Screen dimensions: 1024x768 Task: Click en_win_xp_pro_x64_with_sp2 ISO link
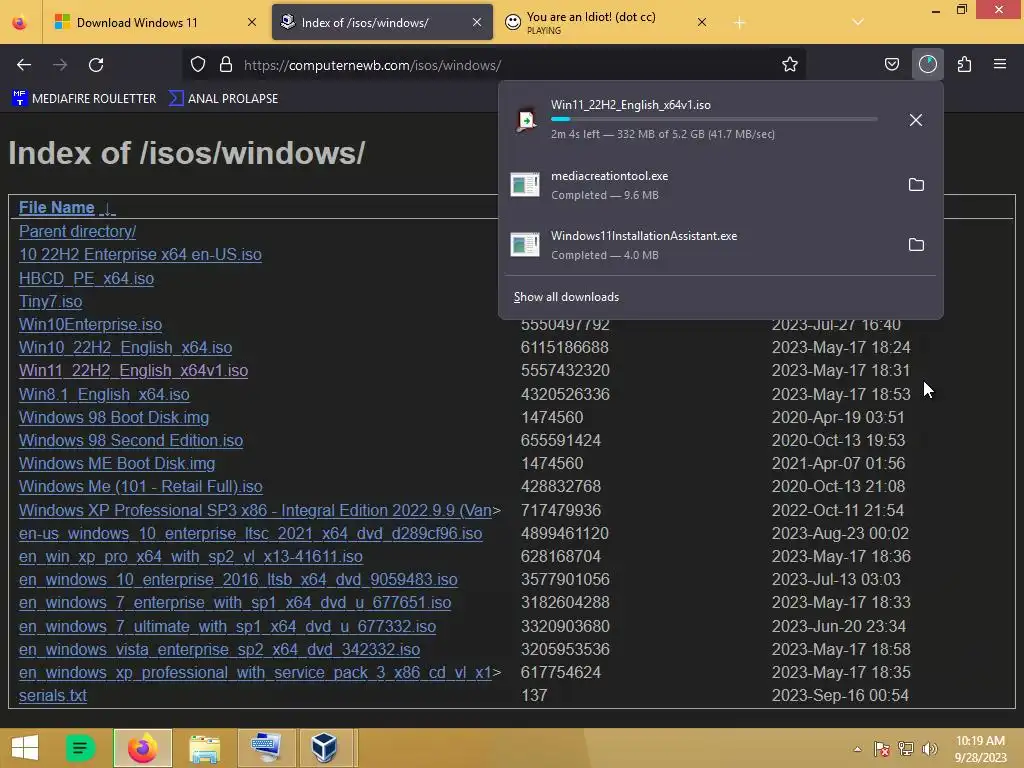click(191, 556)
